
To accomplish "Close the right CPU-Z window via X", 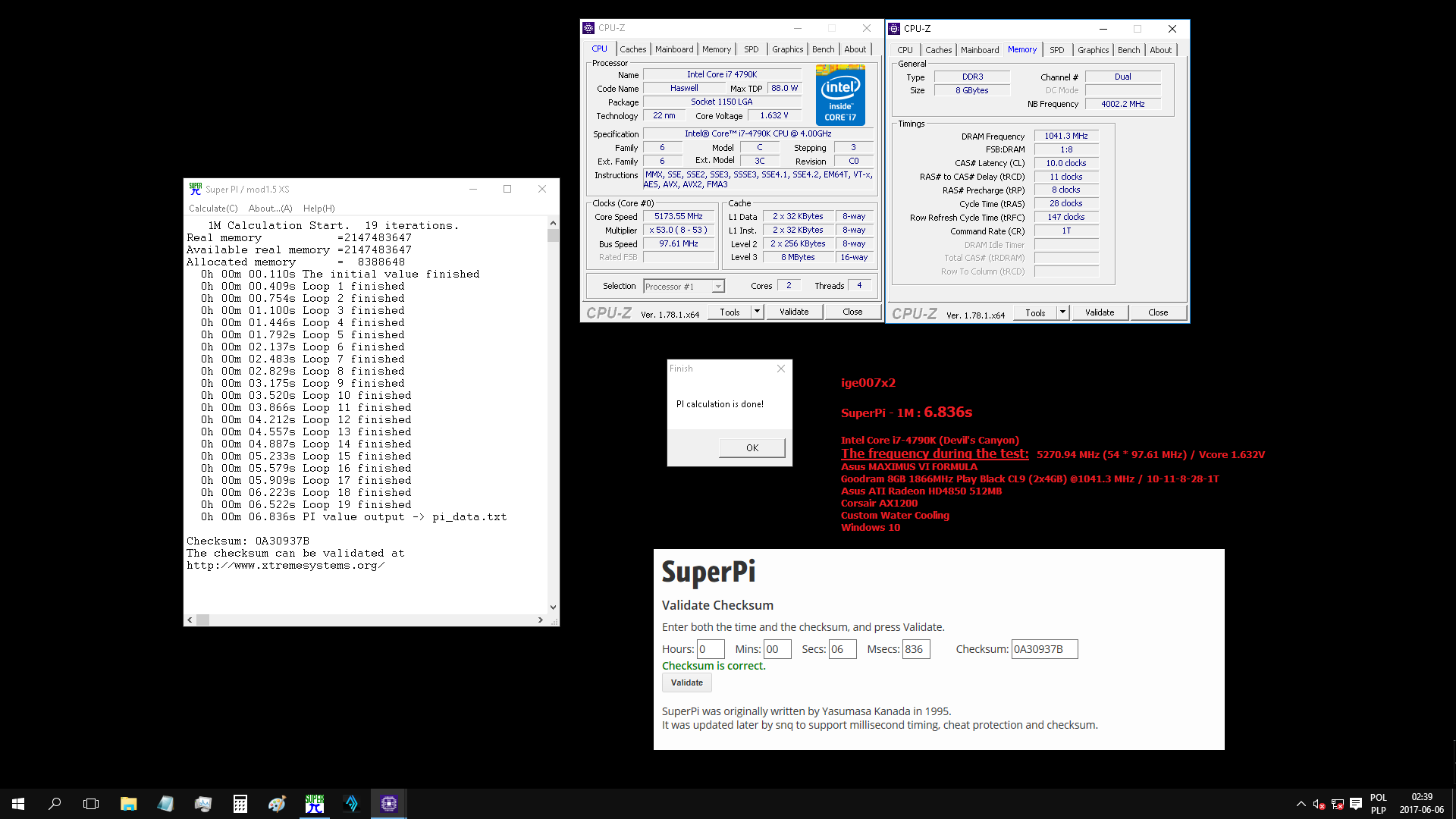I will [1172, 29].
